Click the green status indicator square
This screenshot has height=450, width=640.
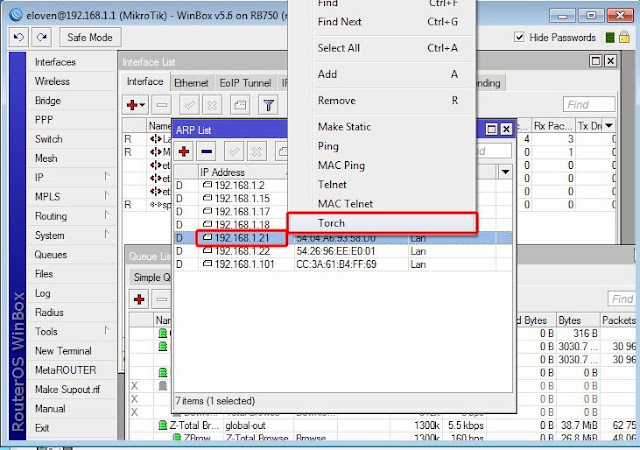[x=610, y=38]
